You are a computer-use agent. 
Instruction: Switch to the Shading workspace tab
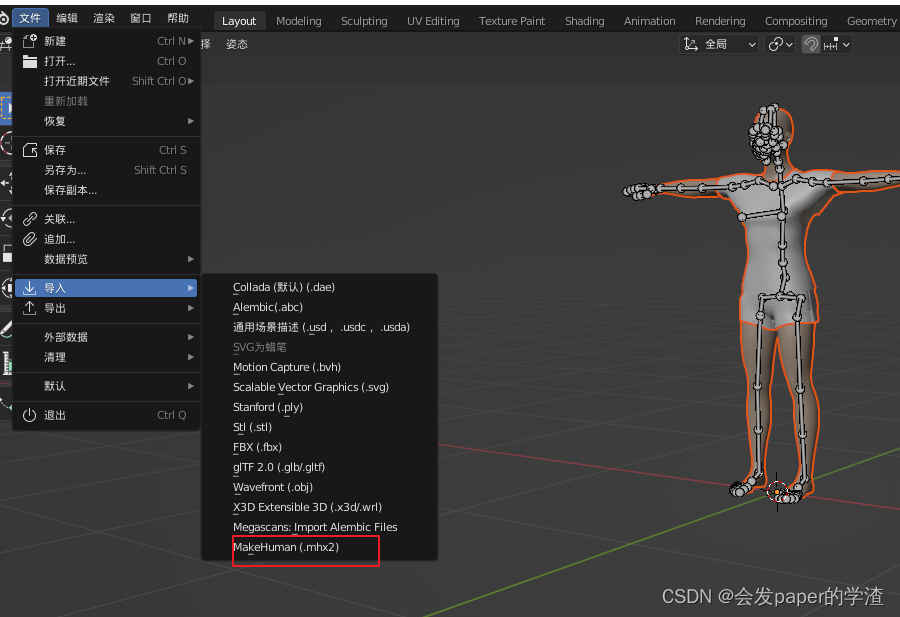pyautogui.click(x=584, y=21)
